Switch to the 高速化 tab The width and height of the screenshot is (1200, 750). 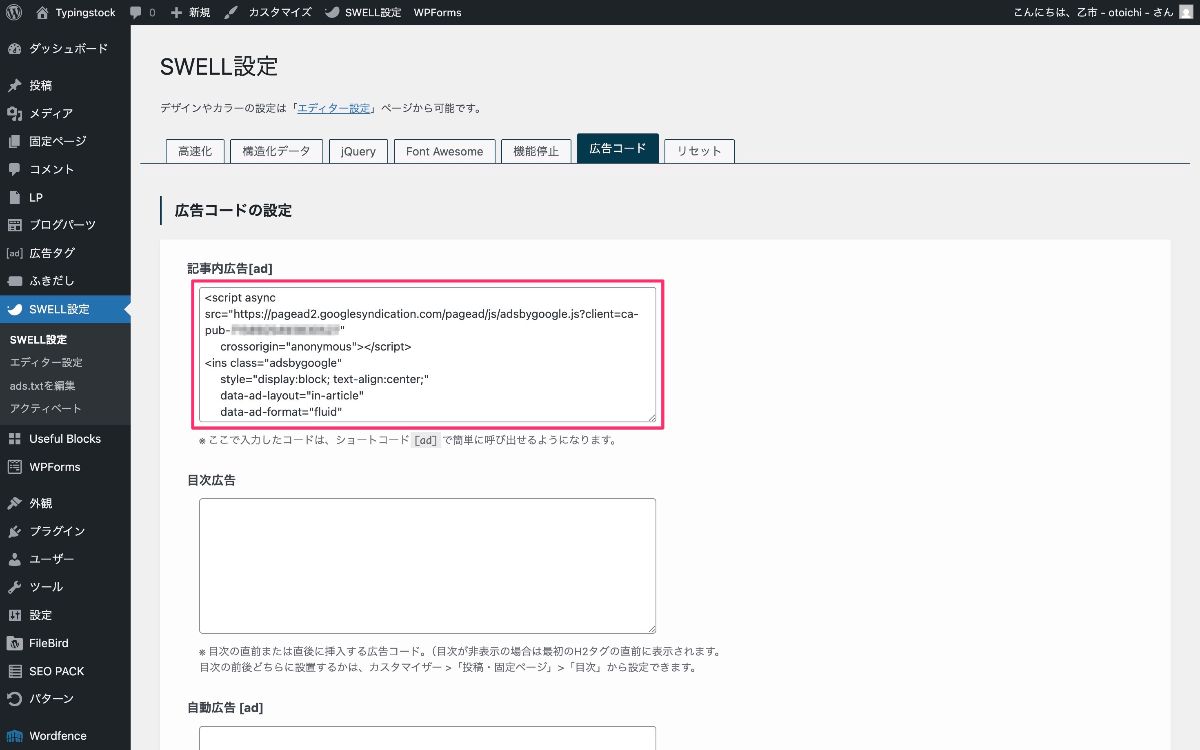[195, 151]
